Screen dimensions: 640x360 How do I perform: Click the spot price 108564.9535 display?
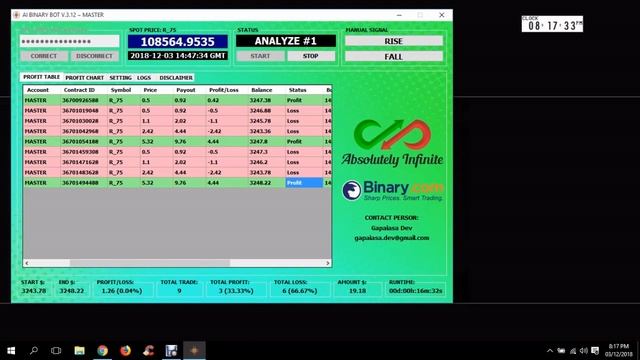tap(178, 42)
